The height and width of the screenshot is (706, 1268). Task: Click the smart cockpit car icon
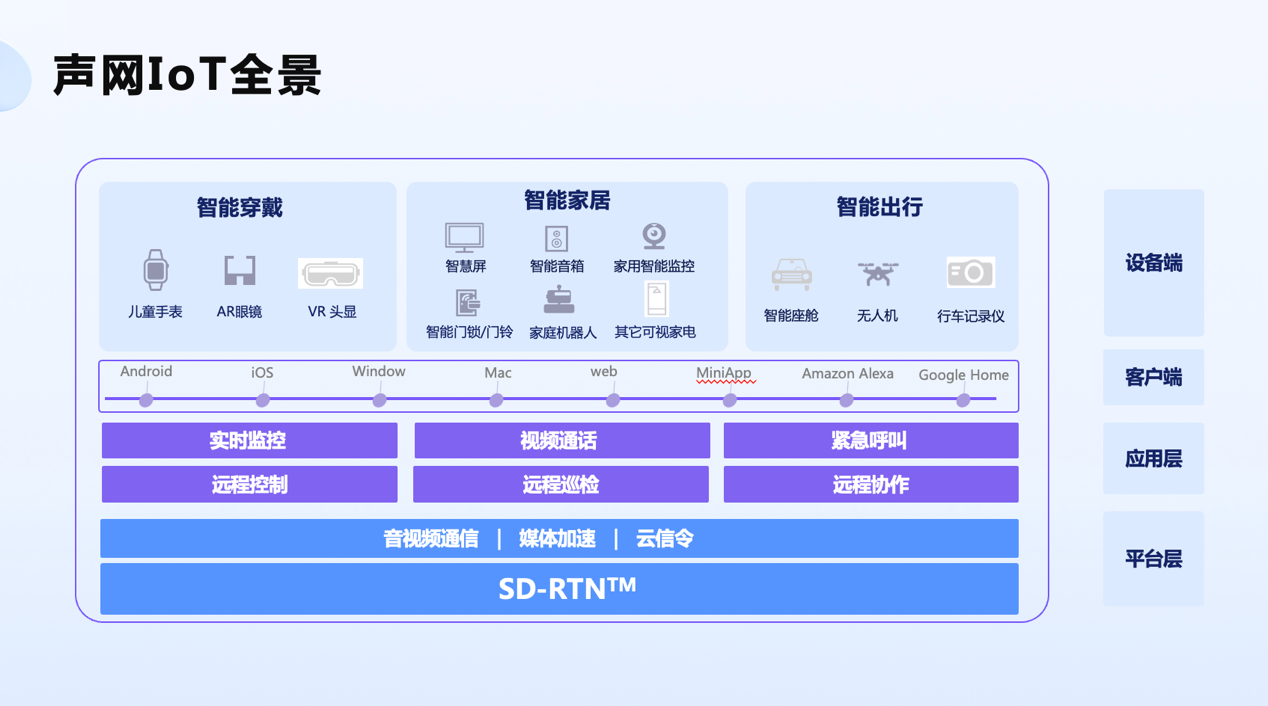[x=792, y=275]
